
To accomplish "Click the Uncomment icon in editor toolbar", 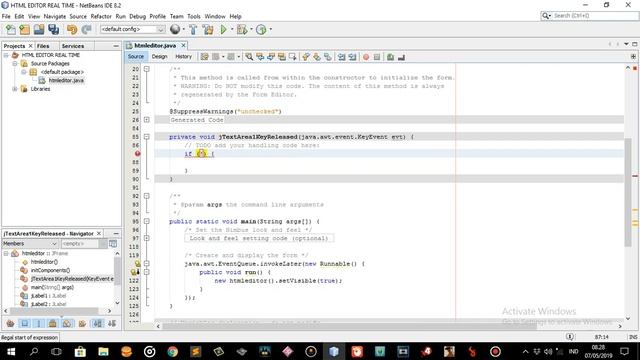I will (402, 57).
